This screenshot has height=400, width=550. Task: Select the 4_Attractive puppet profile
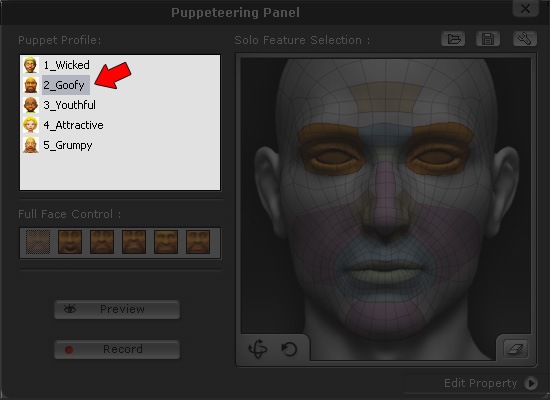(x=73, y=125)
